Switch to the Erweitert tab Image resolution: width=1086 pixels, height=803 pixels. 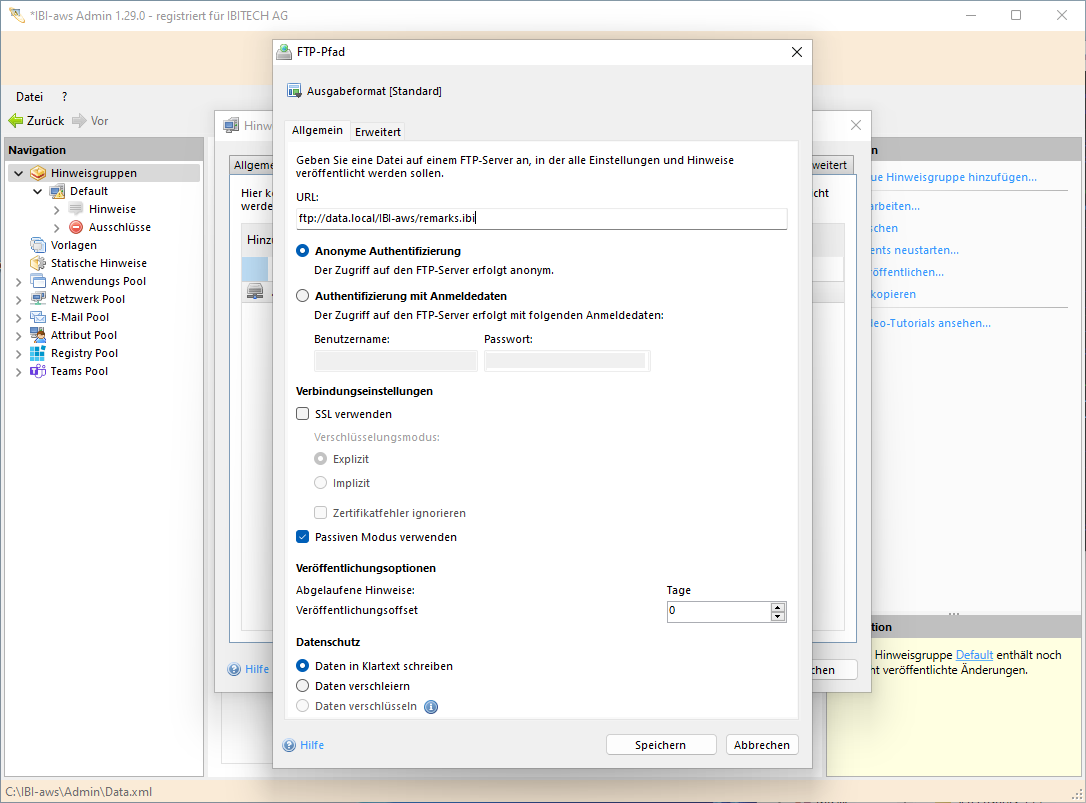[x=378, y=132]
